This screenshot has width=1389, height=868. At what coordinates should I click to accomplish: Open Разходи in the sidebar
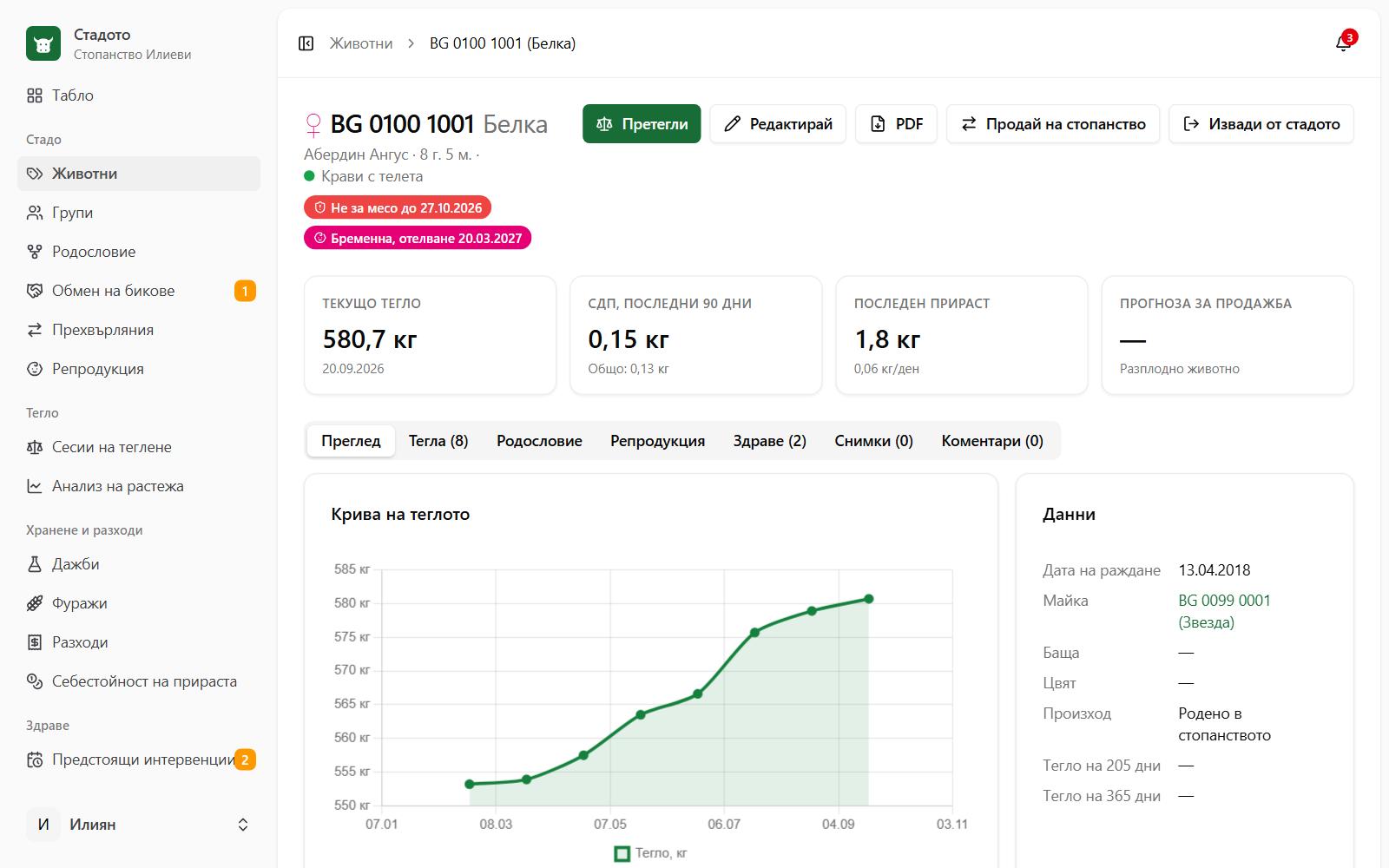139,642
